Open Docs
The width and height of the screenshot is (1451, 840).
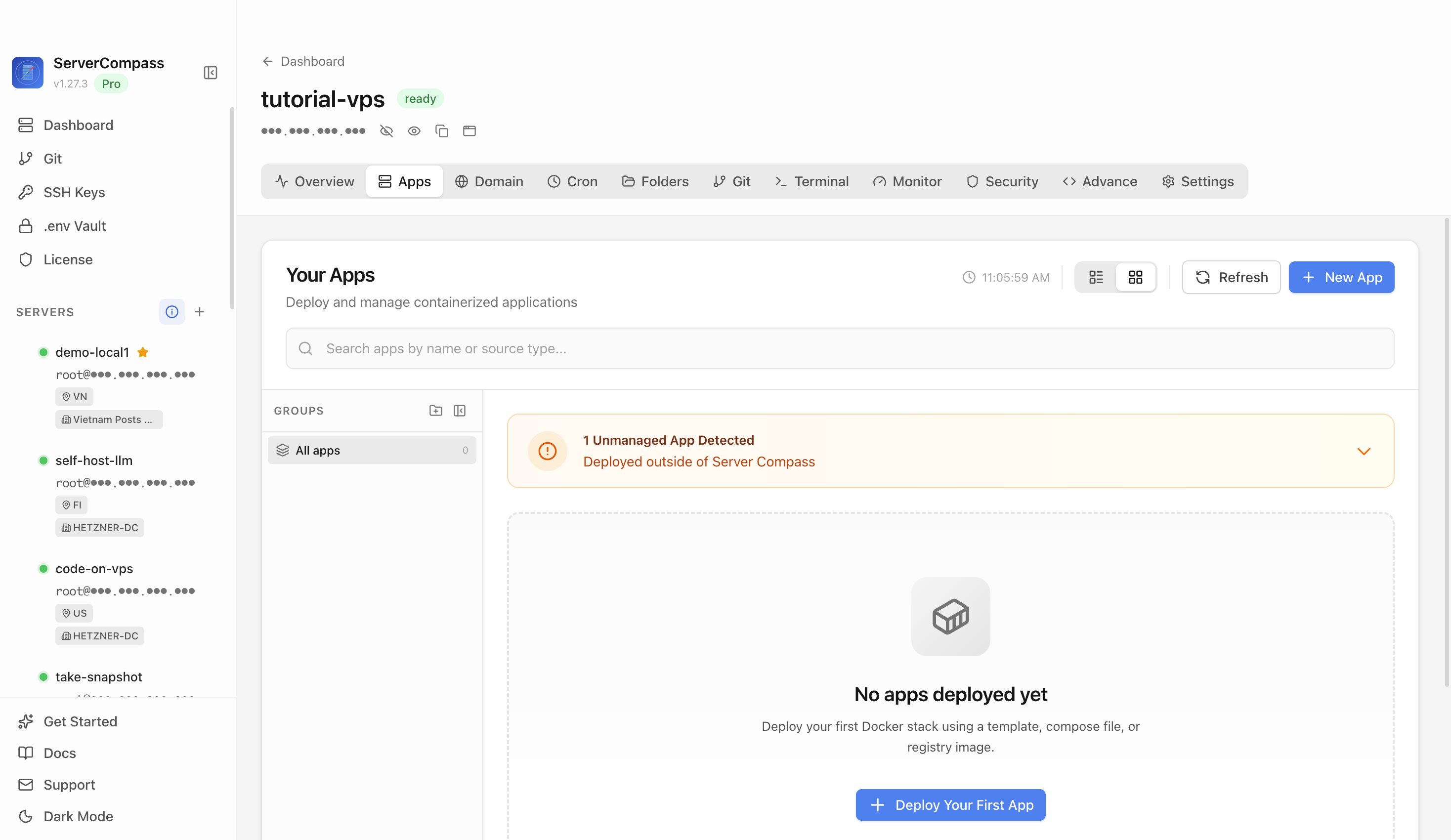coord(46,753)
